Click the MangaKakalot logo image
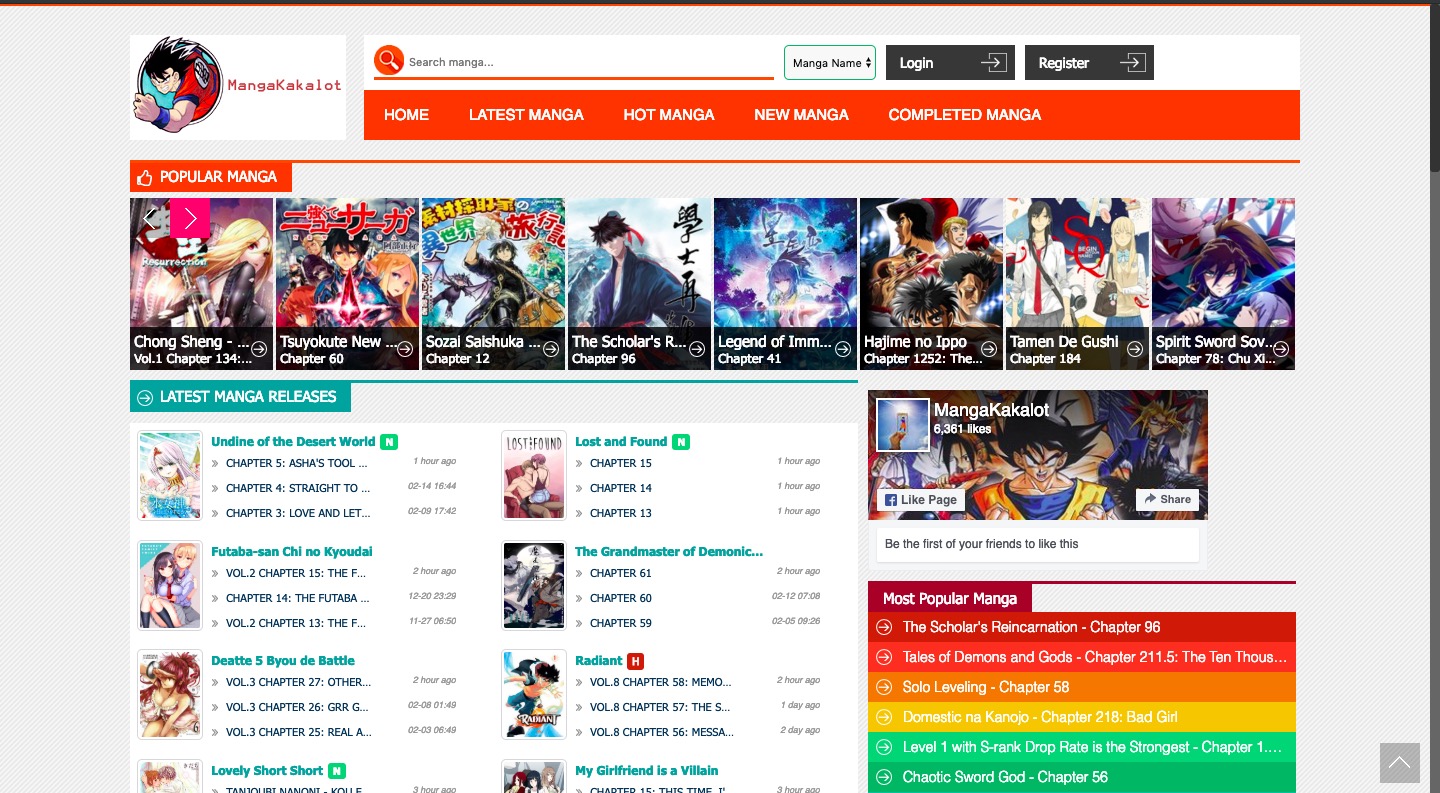 click(238, 87)
